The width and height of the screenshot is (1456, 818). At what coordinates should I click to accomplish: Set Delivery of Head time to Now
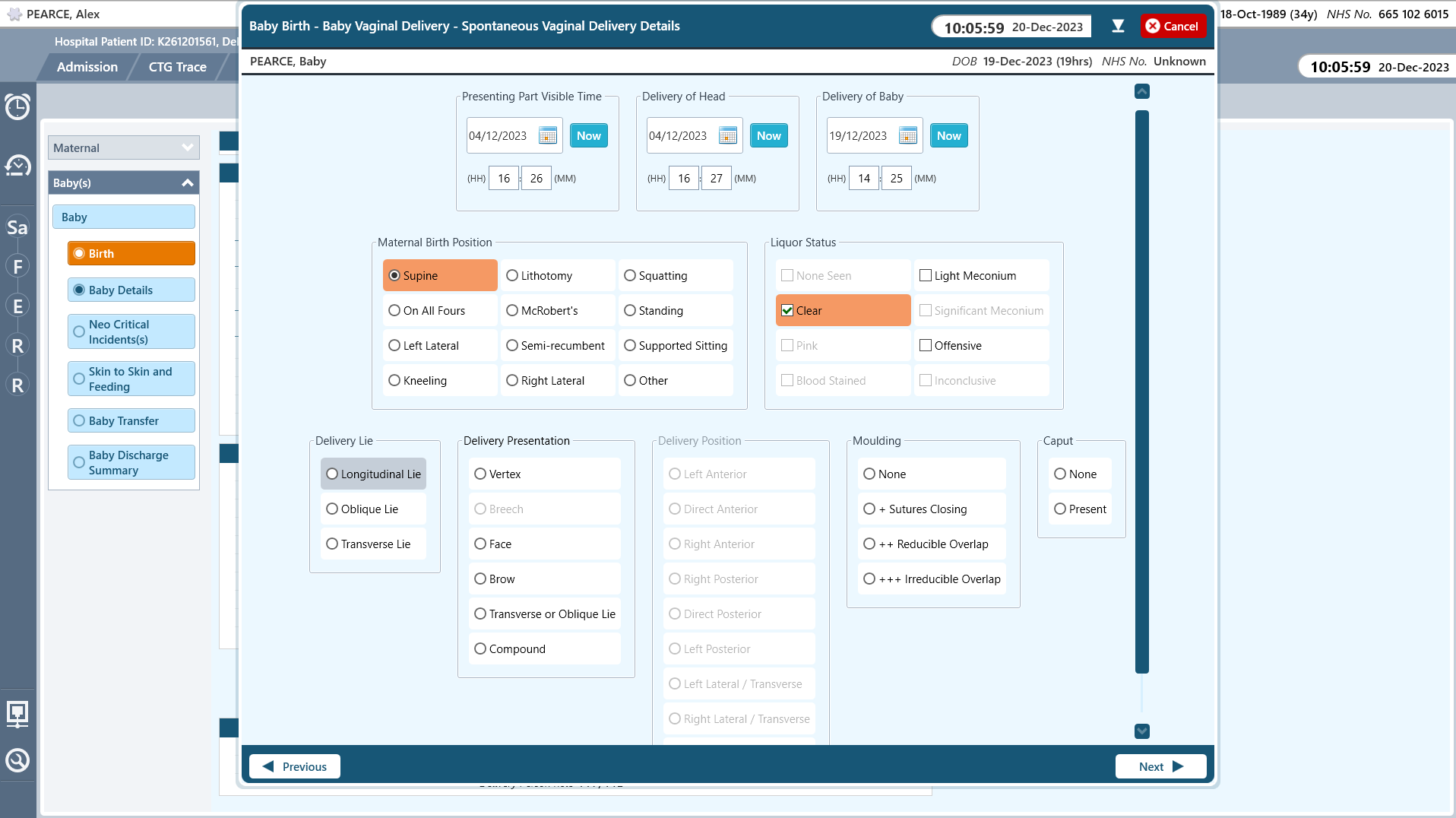click(x=768, y=135)
